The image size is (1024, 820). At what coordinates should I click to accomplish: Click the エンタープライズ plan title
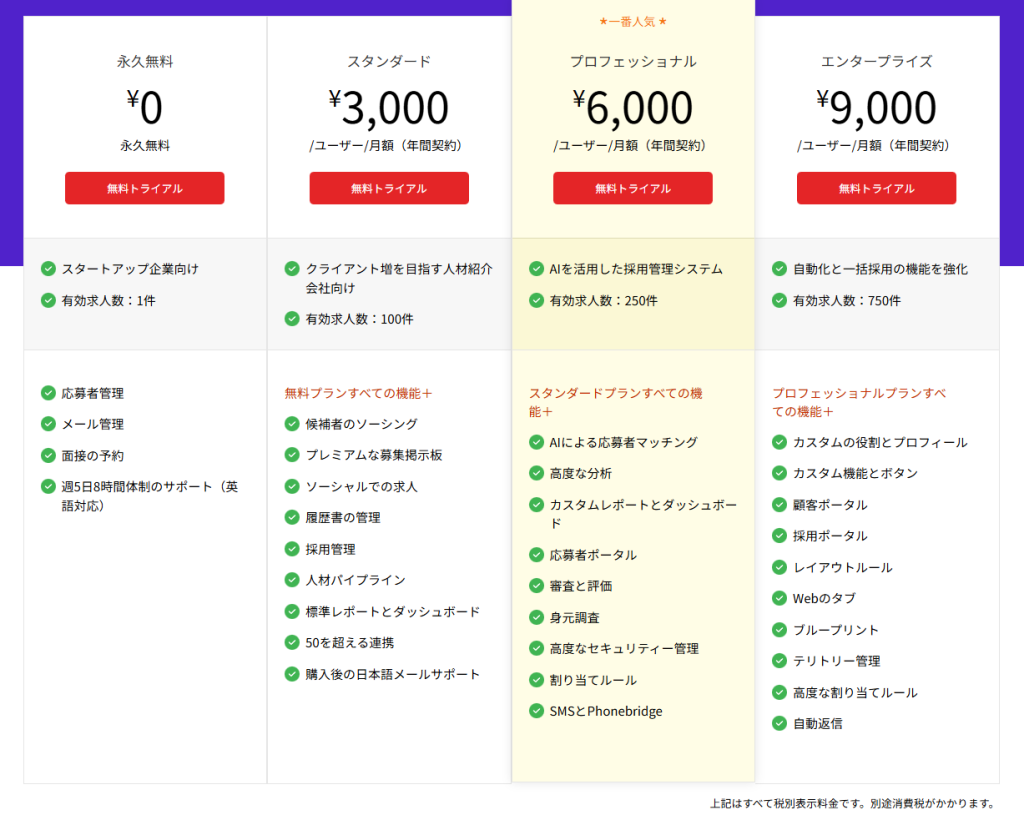876,61
